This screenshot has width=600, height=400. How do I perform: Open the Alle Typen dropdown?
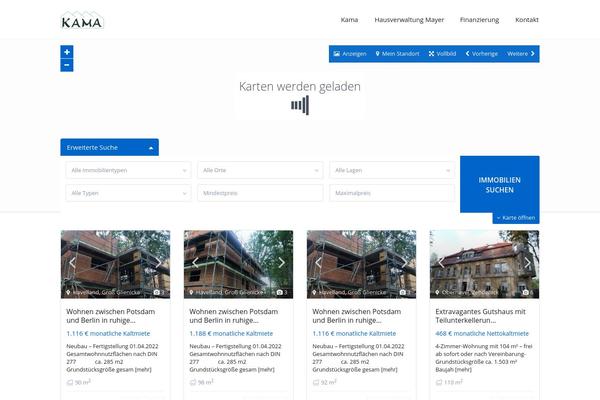click(x=128, y=193)
